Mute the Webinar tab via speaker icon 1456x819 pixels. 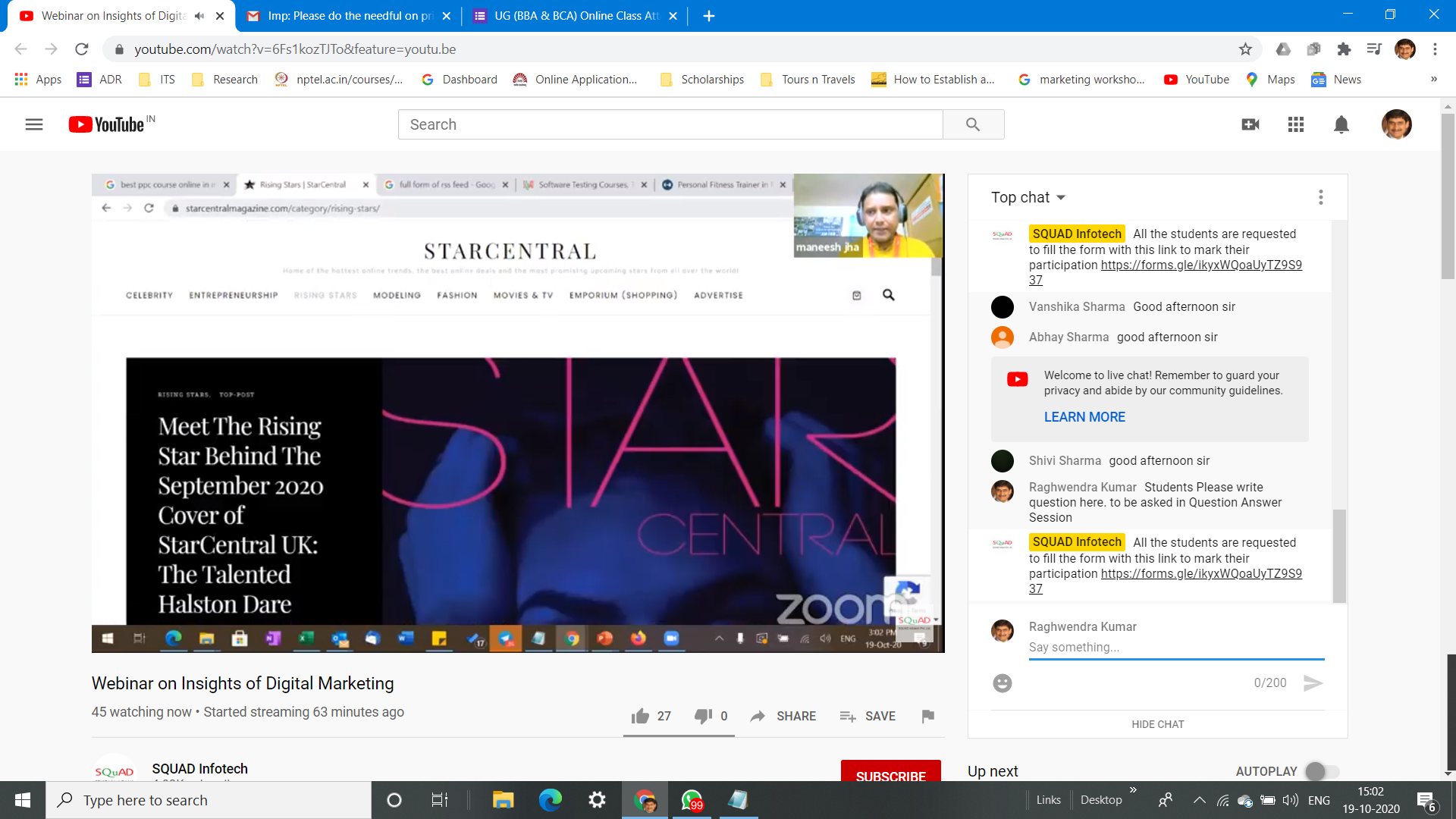click(199, 16)
